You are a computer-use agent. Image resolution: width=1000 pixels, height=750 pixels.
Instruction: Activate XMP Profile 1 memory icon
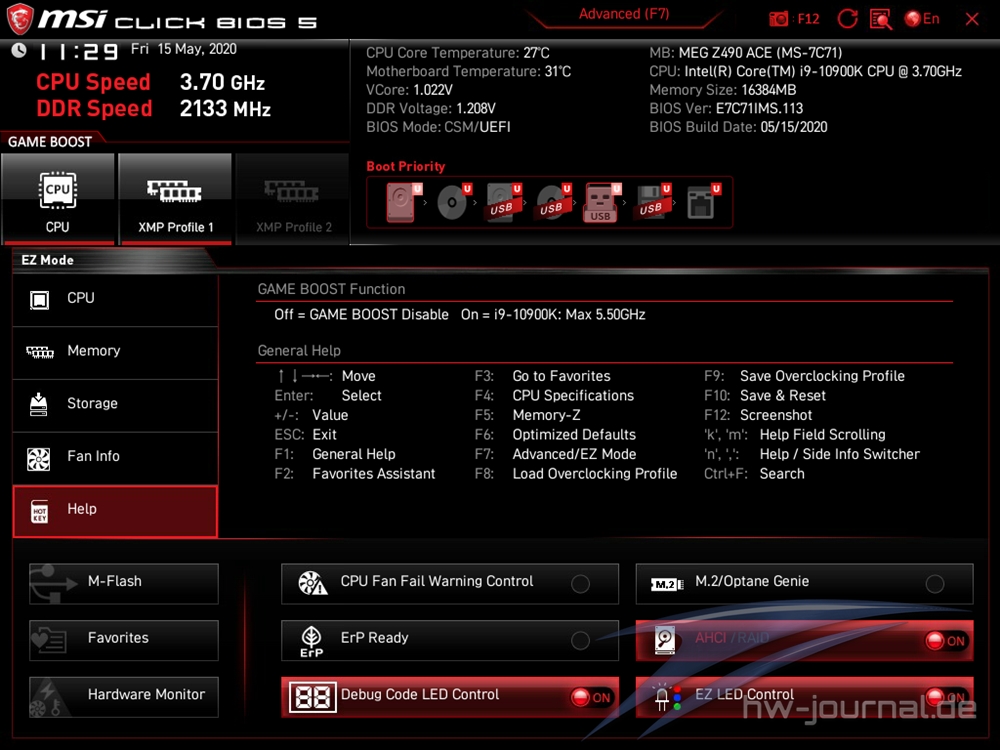coord(174,191)
